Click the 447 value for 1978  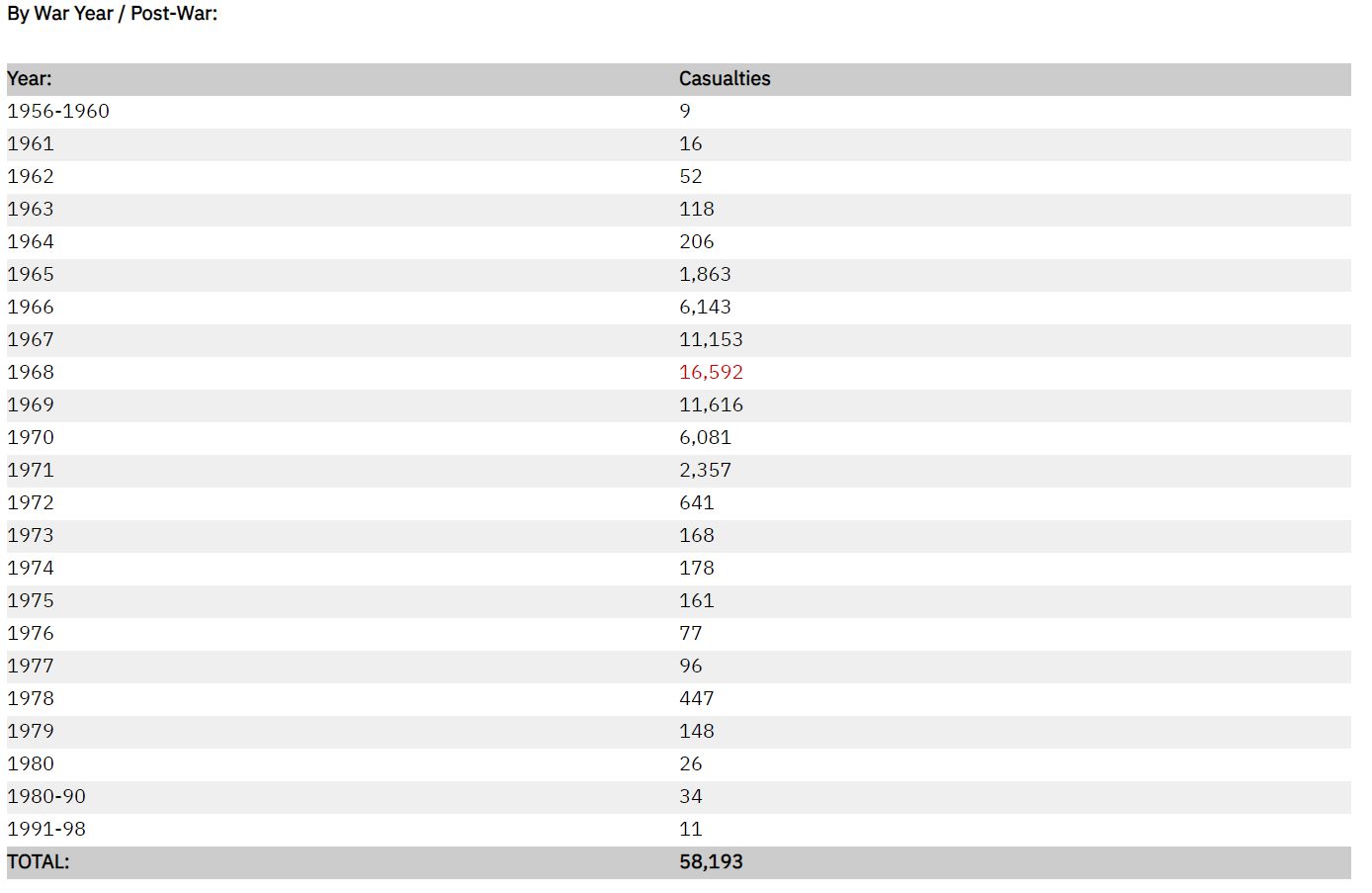696,699
